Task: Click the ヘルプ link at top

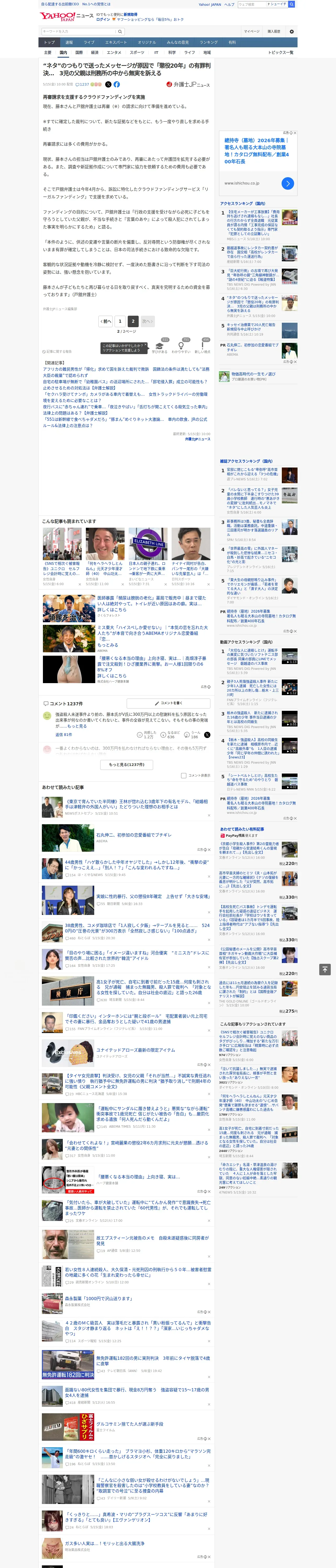Action: pos(229,4)
